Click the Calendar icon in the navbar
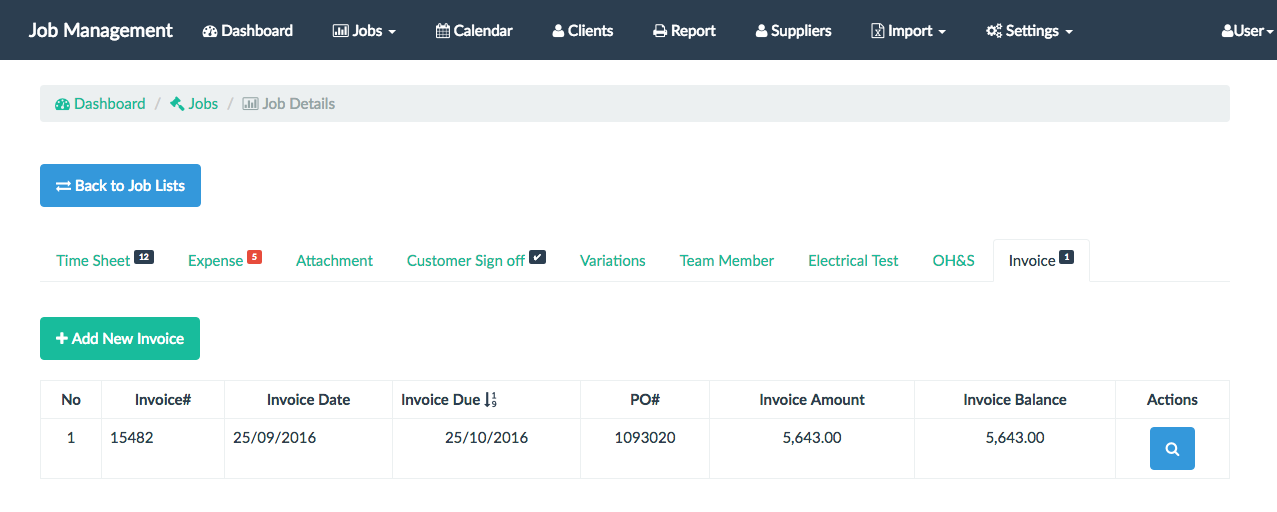Image resolution: width=1277 pixels, height=512 pixels. click(x=443, y=31)
